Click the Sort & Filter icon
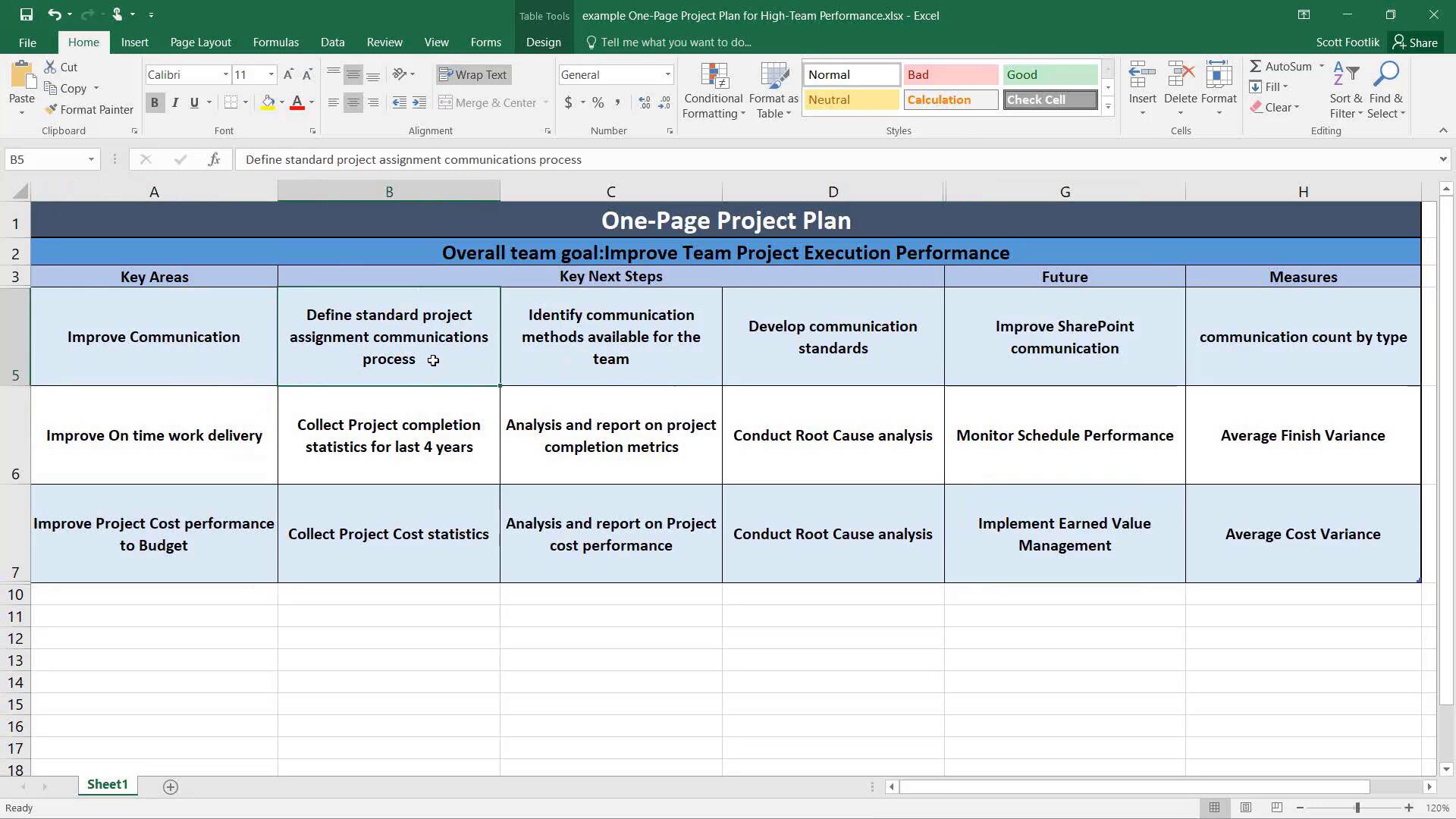The image size is (1456, 819). (1345, 75)
